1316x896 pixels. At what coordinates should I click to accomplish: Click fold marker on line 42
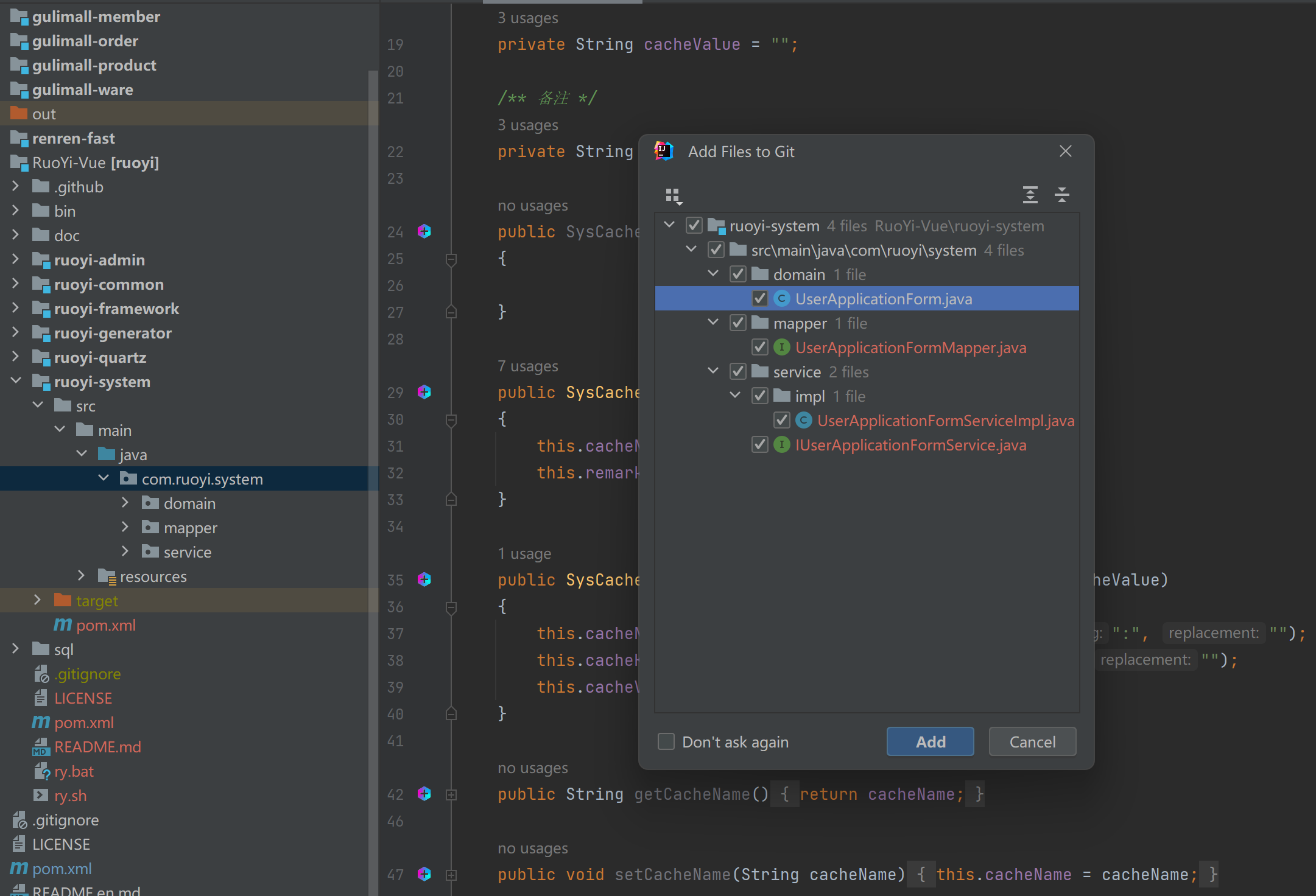pos(451,794)
